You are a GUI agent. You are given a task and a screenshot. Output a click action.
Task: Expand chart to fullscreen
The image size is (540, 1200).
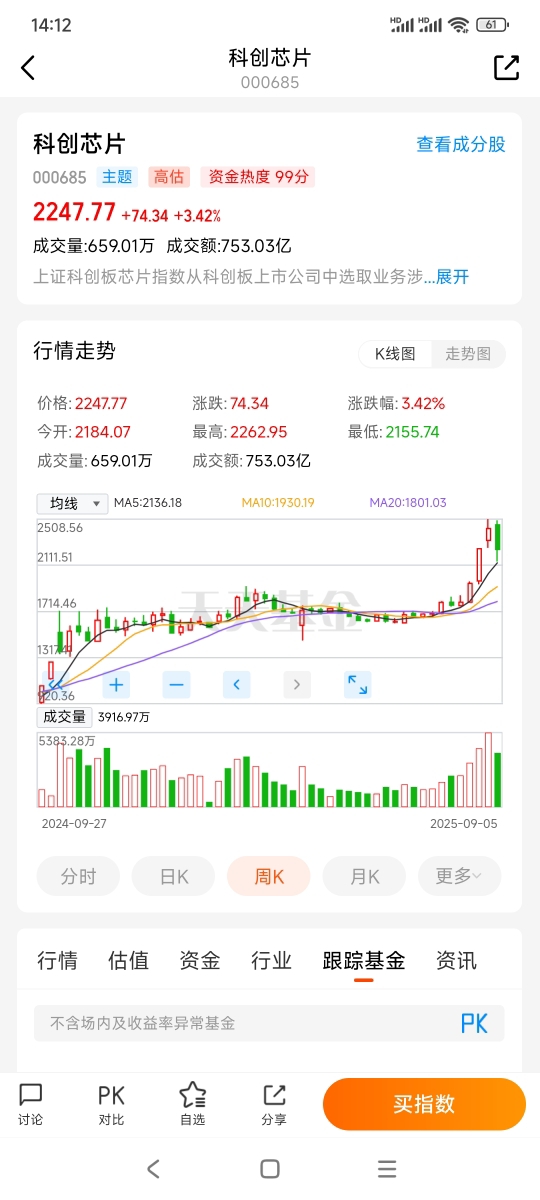357,685
